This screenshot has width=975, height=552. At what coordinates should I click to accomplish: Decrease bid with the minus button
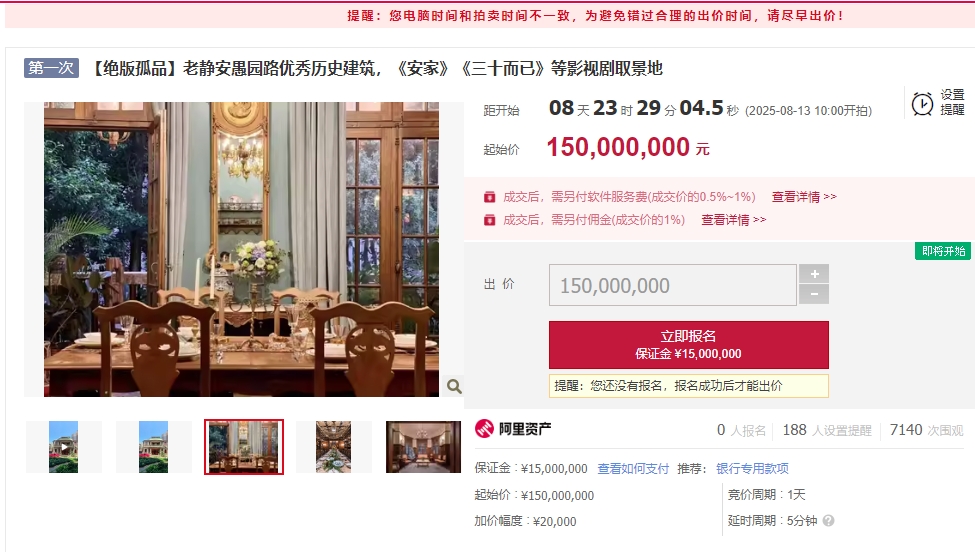tap(814, 295)
